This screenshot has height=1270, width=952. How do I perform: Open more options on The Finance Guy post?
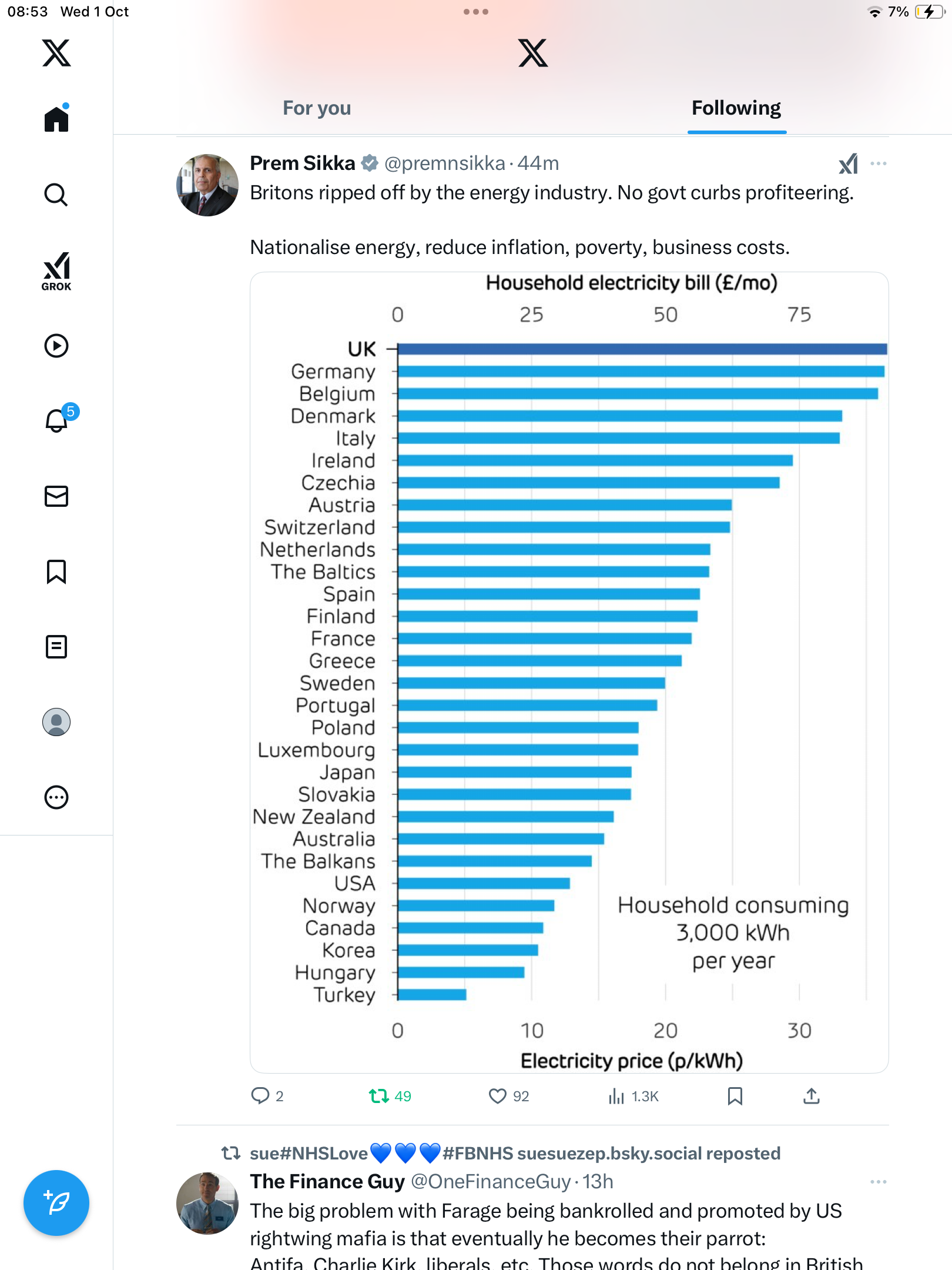click(x=878, y=1182)
